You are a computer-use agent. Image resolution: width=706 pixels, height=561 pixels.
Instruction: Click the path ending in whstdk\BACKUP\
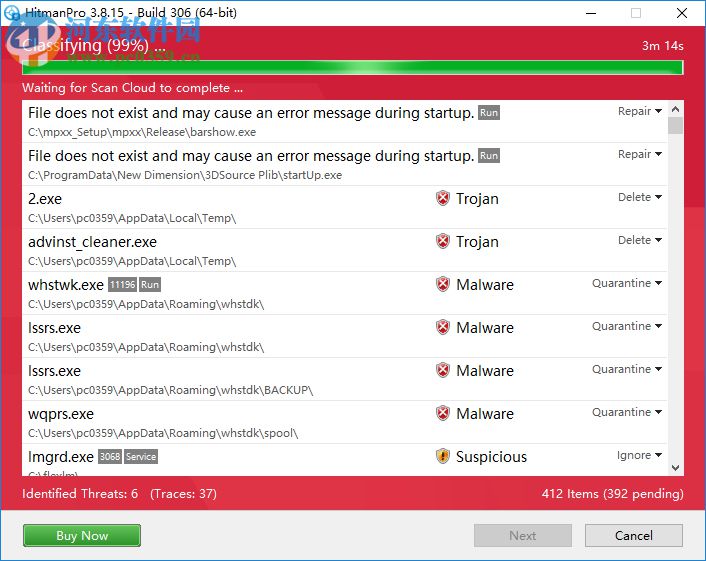pyautogui.click(x=170, y=390)
